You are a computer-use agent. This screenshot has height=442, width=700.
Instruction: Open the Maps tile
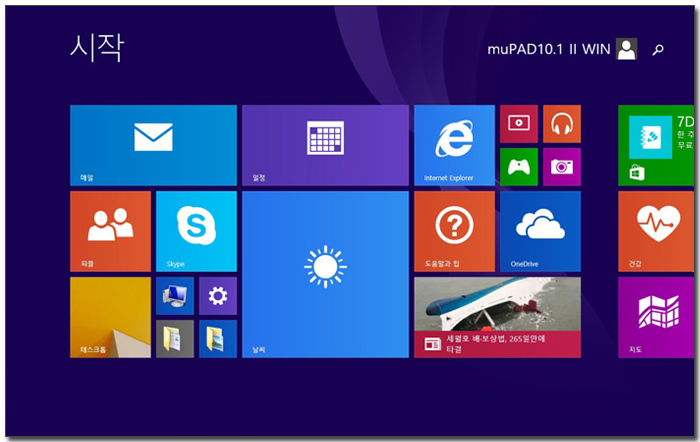pyautogui.click(x=656, y=317)
